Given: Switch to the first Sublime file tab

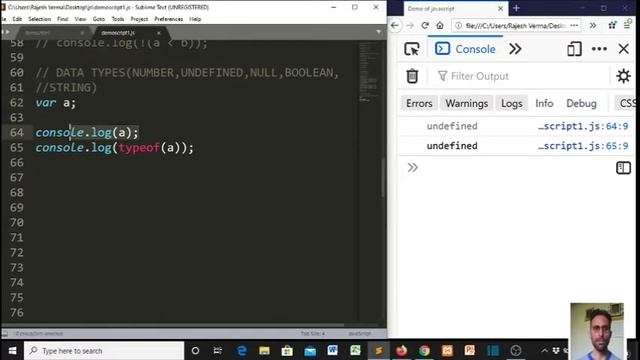Looking at the screenshot, I should 51,33.
